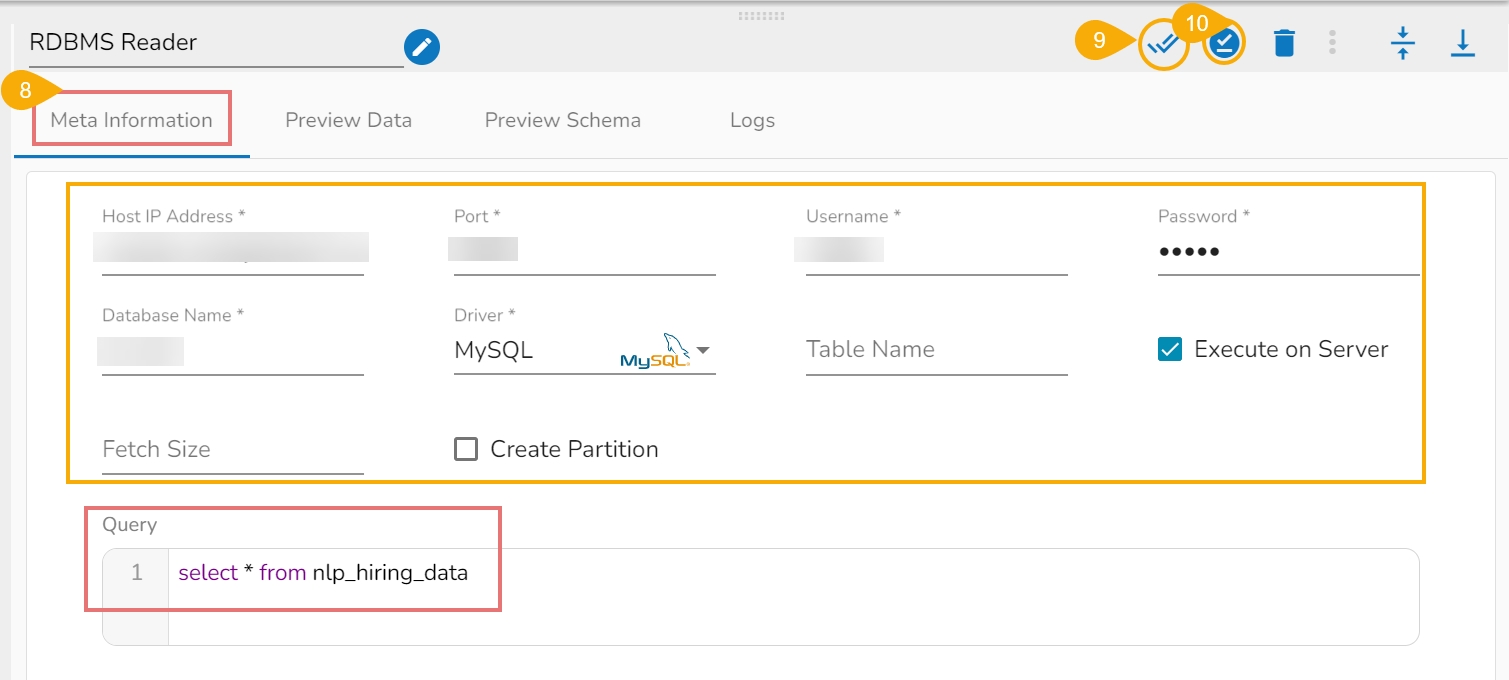Expand the Driver dropdown arrow
This screenshot has width=1509, height=680.
[703, 350]
